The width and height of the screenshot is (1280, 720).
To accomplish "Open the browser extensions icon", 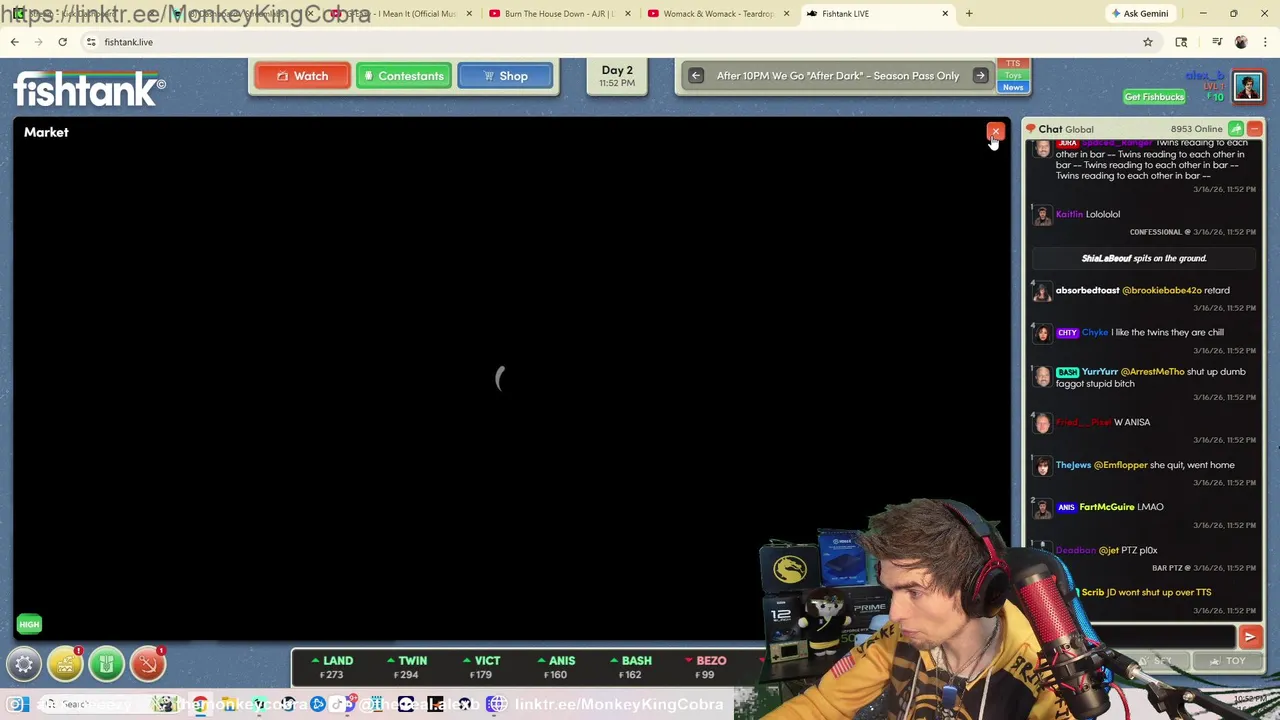I will click(1181, 42).
